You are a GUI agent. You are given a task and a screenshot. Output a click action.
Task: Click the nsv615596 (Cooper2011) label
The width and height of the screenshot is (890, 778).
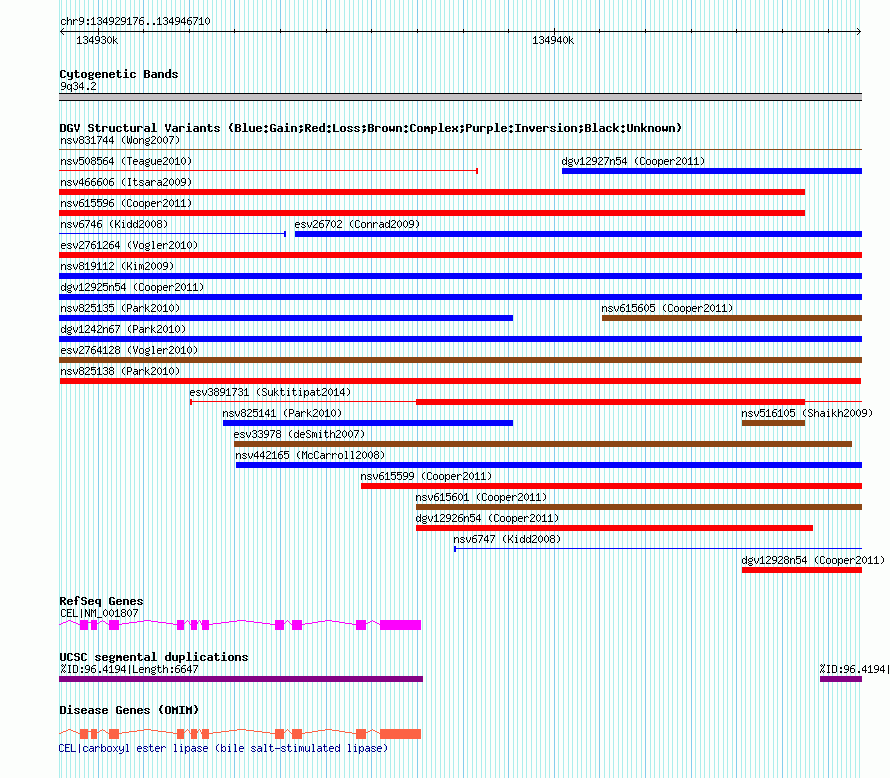click(126, 203)
